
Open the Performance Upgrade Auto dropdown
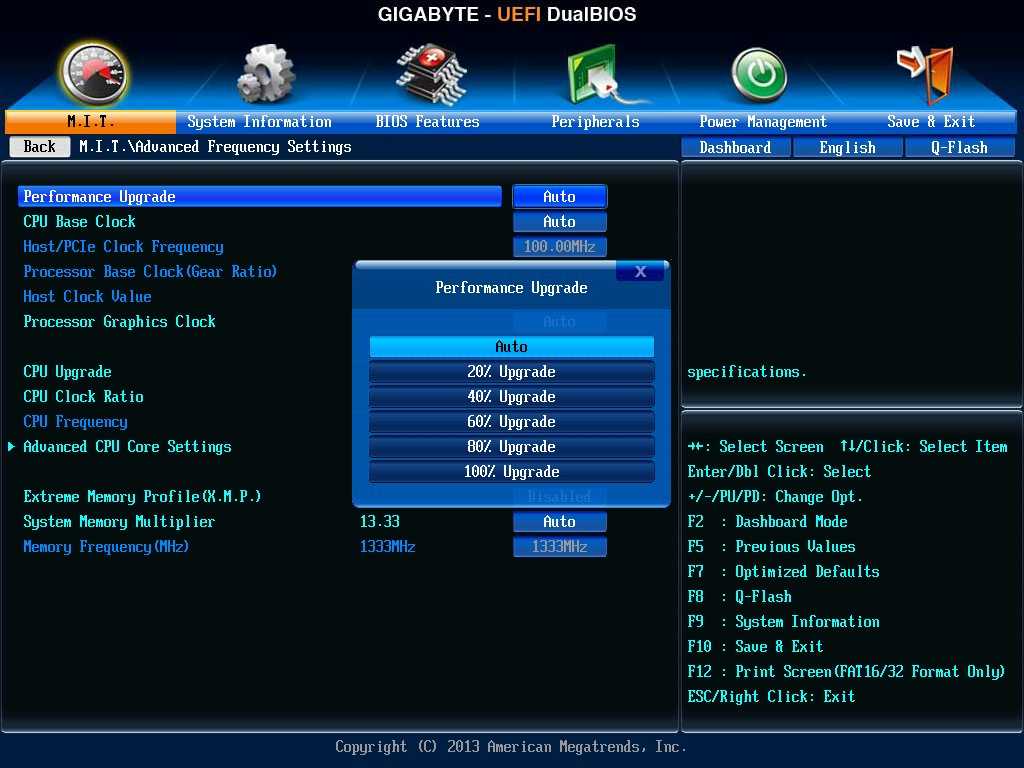(x=559, y=197)
